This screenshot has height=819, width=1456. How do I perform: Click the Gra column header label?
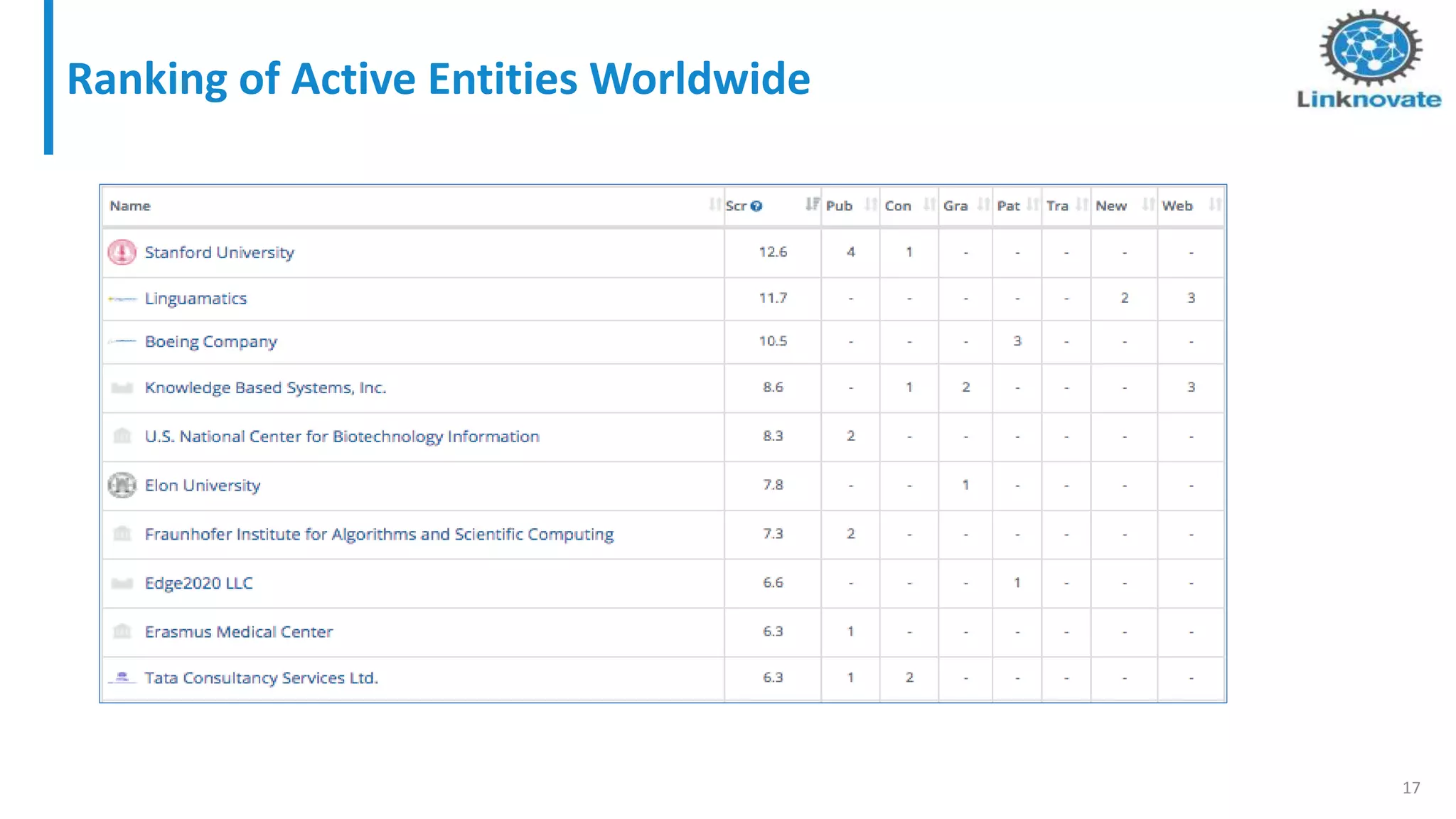coord(955,205)
